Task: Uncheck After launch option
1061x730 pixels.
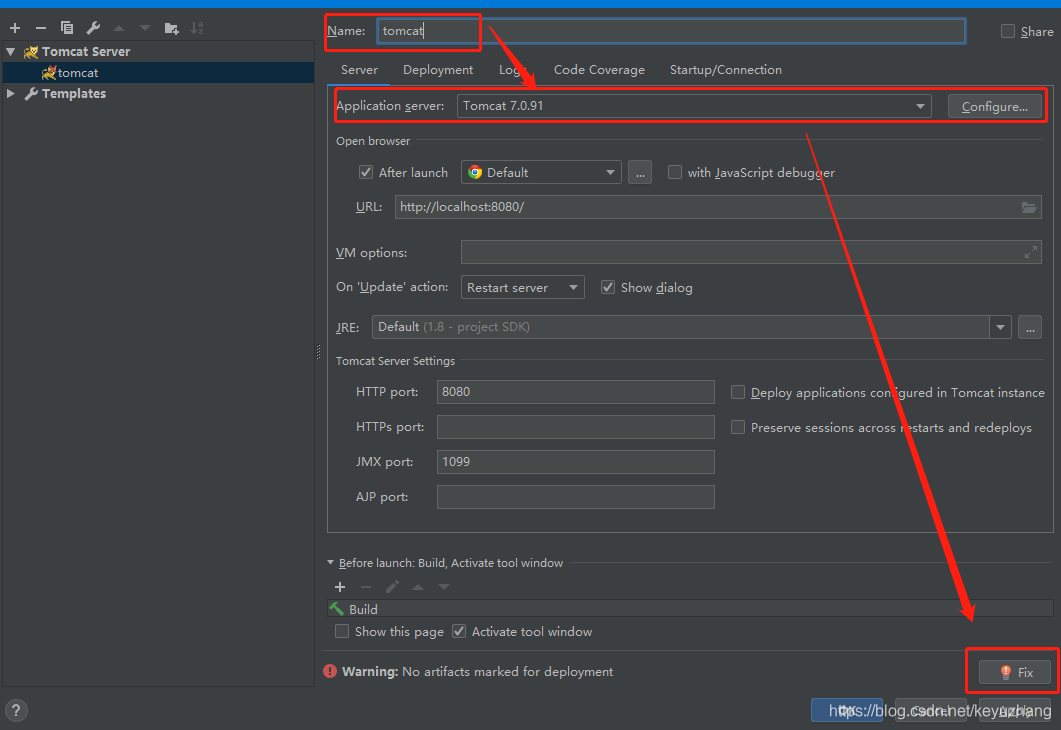Action: 366,173
